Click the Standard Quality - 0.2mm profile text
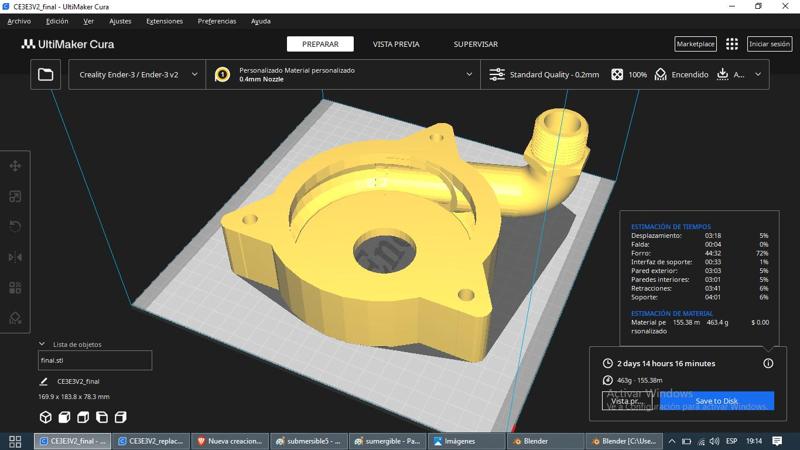The height and width of the screenshot is (450, 800). 554,74
